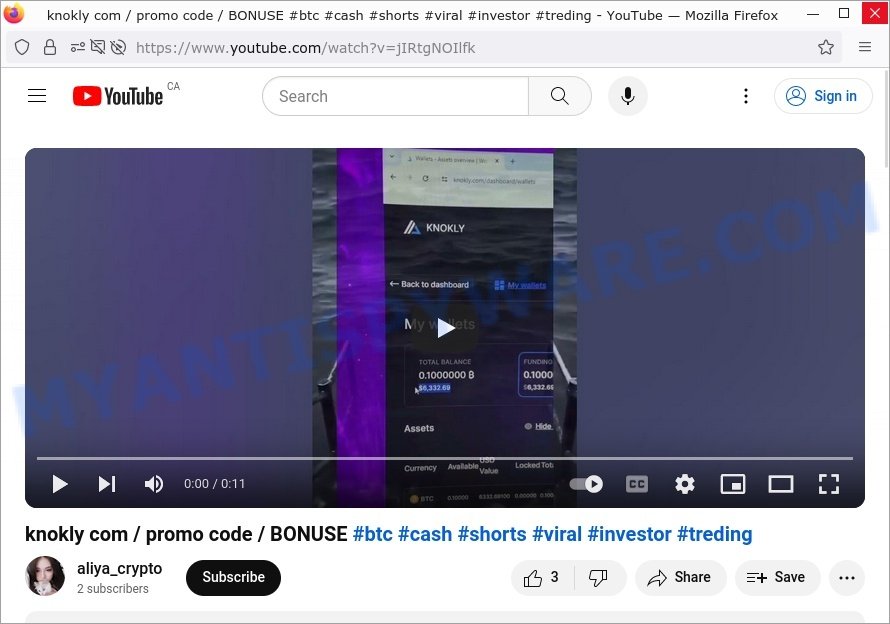Open YouTube settings three-dot menu

coord(746,96)
